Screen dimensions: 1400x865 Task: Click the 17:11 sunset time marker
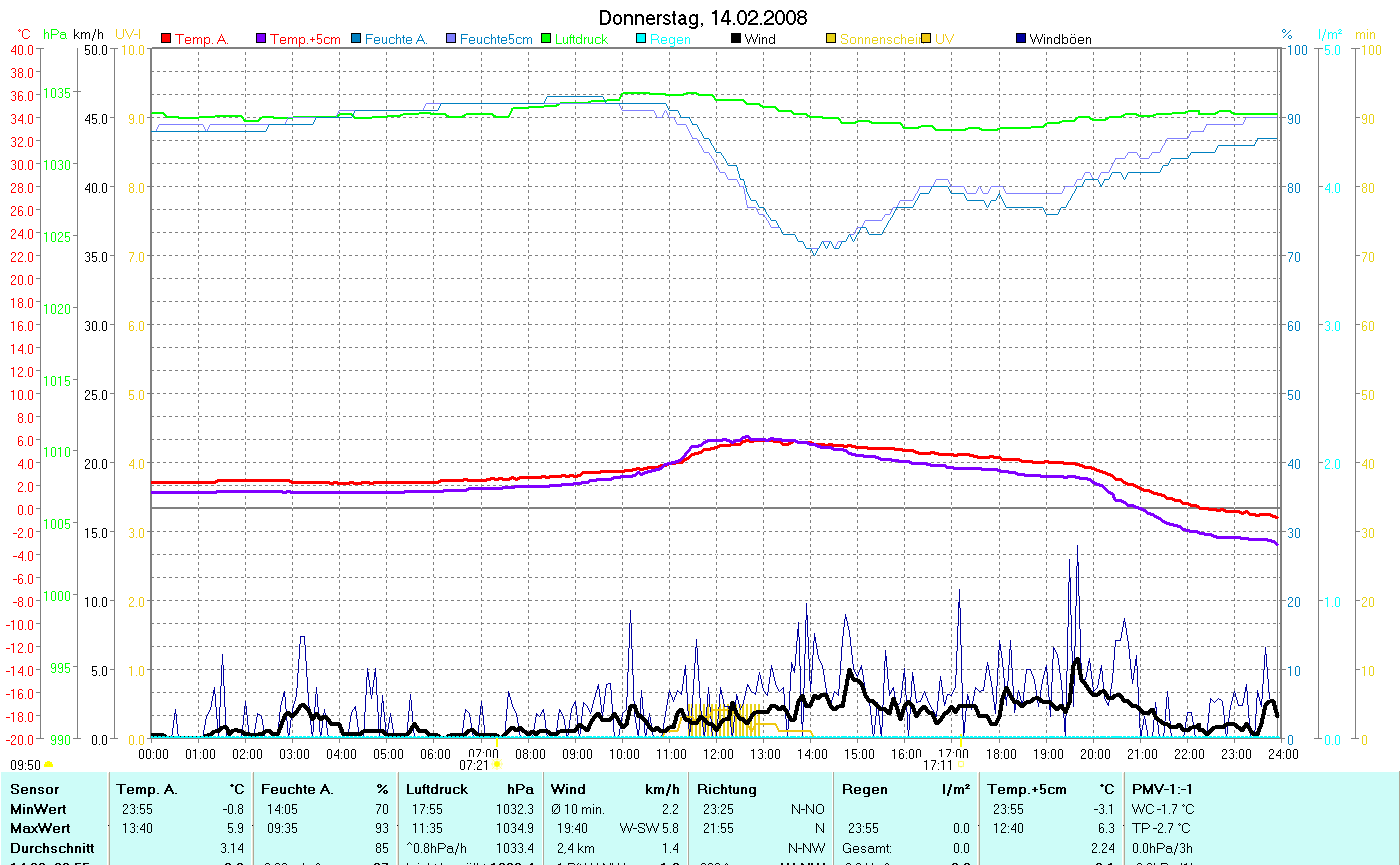pos(937,765)
